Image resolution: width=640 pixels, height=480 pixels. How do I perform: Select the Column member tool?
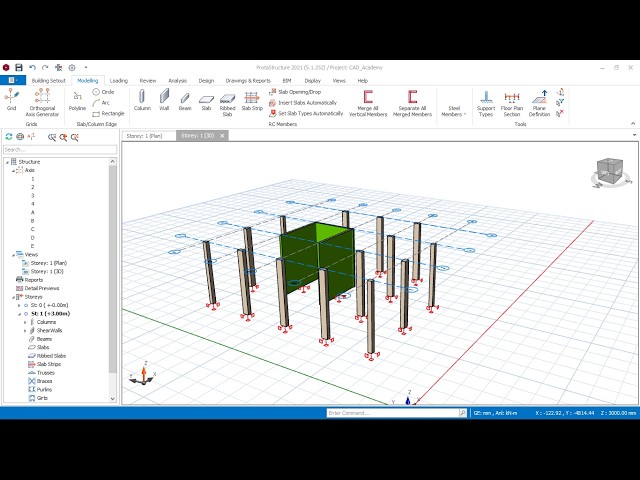(142, 100)
